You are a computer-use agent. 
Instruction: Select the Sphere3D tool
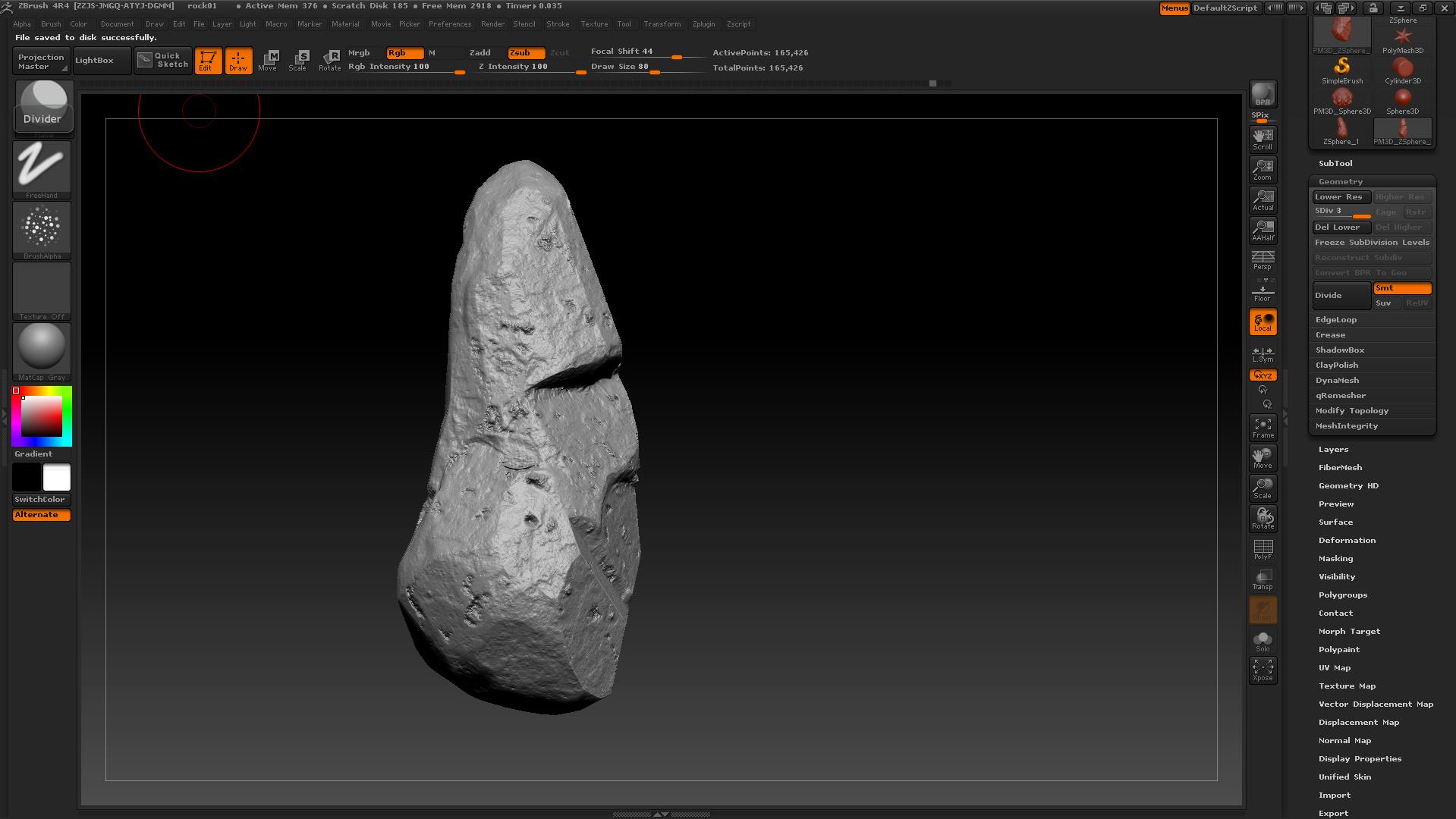pos(1402,101)
